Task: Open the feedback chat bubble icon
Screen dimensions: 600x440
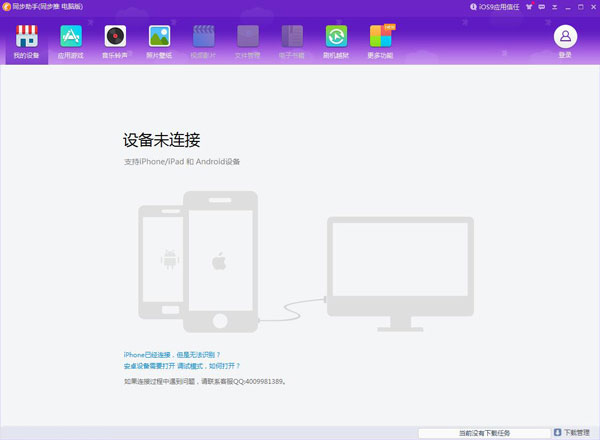Action: tap(541, 7)
